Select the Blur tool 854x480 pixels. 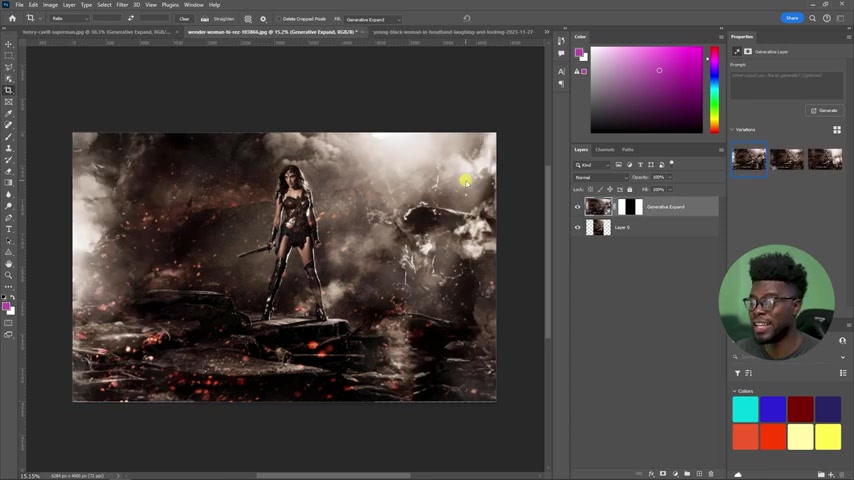pyautogui.click(x=8, y=194)
